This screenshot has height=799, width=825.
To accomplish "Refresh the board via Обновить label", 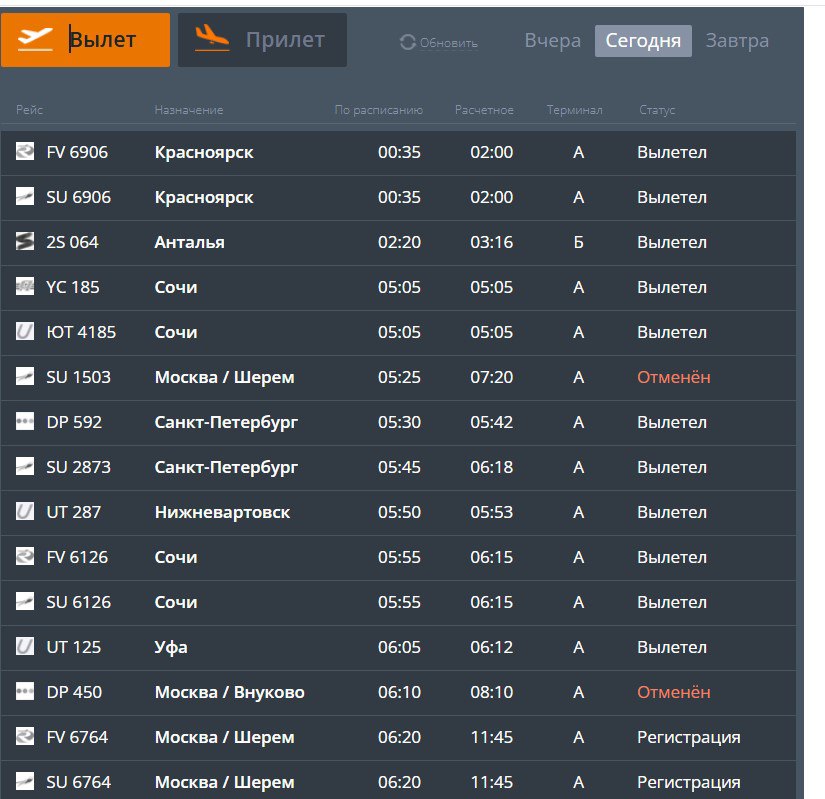I will click(x=448, y=43).
